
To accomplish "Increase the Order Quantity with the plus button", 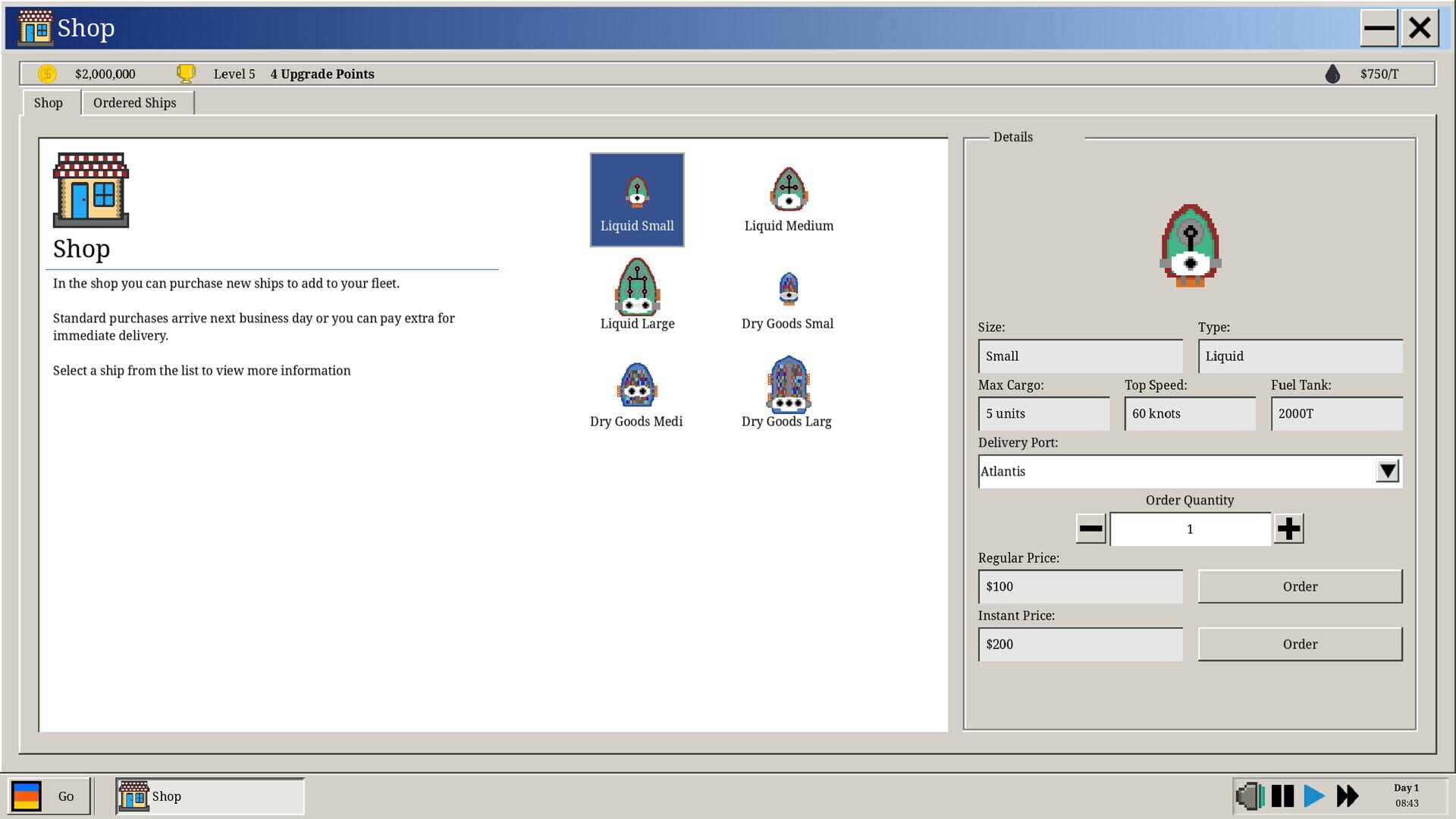I will 1289,529.
